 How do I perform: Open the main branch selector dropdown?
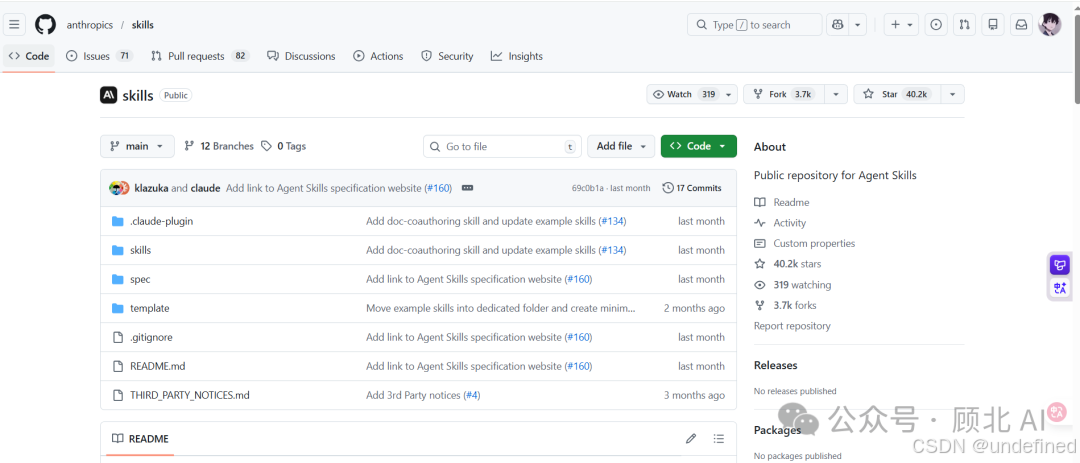point(137,146)
